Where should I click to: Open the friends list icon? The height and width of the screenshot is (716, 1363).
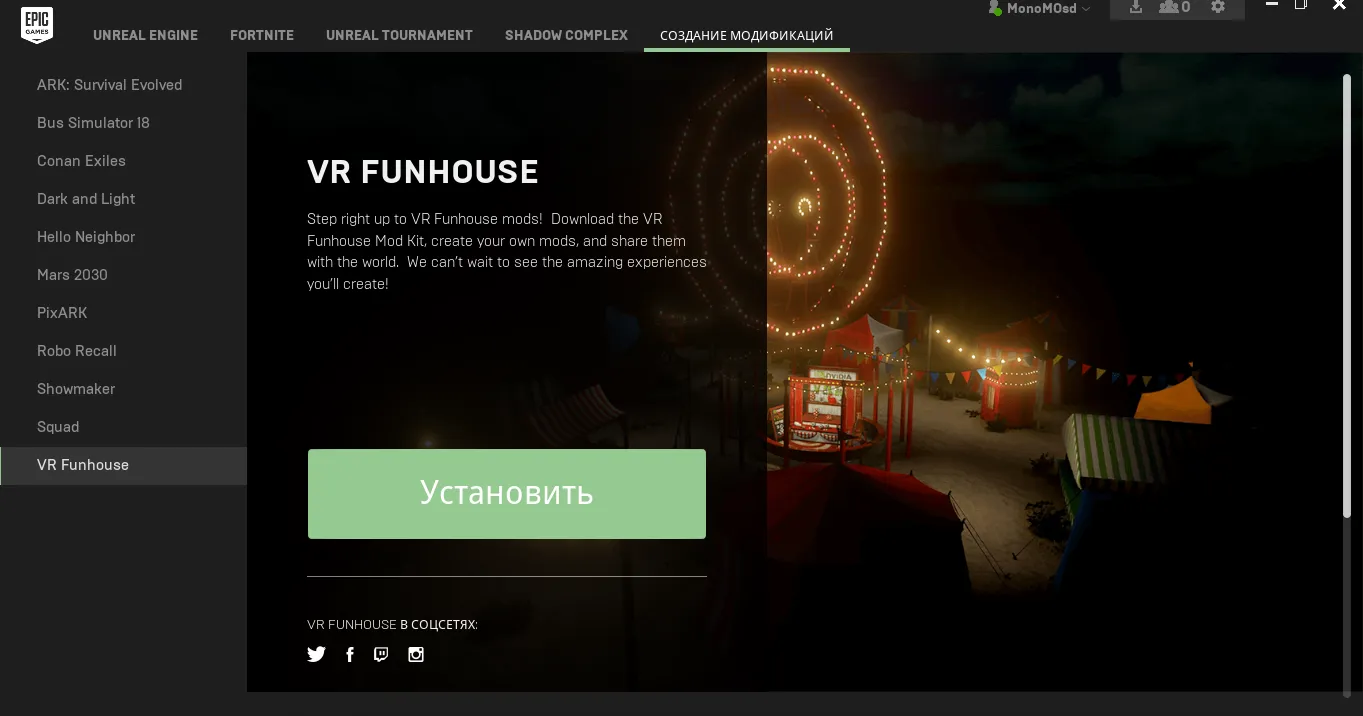coord(1174,7)
